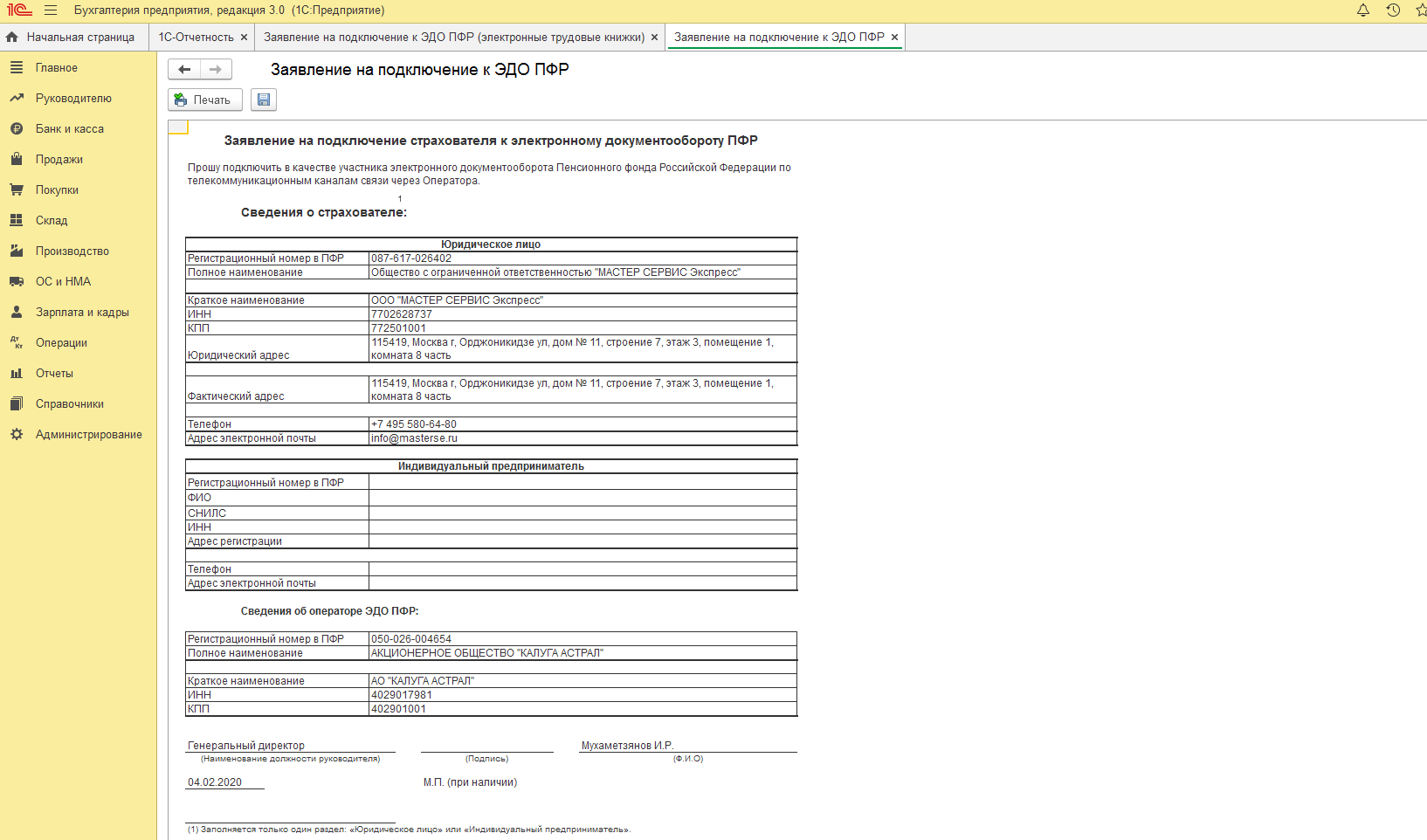Click the home icon on Начальная страница
The width and height of the screenshot is (1427, 840).
(x=12, y=37)
